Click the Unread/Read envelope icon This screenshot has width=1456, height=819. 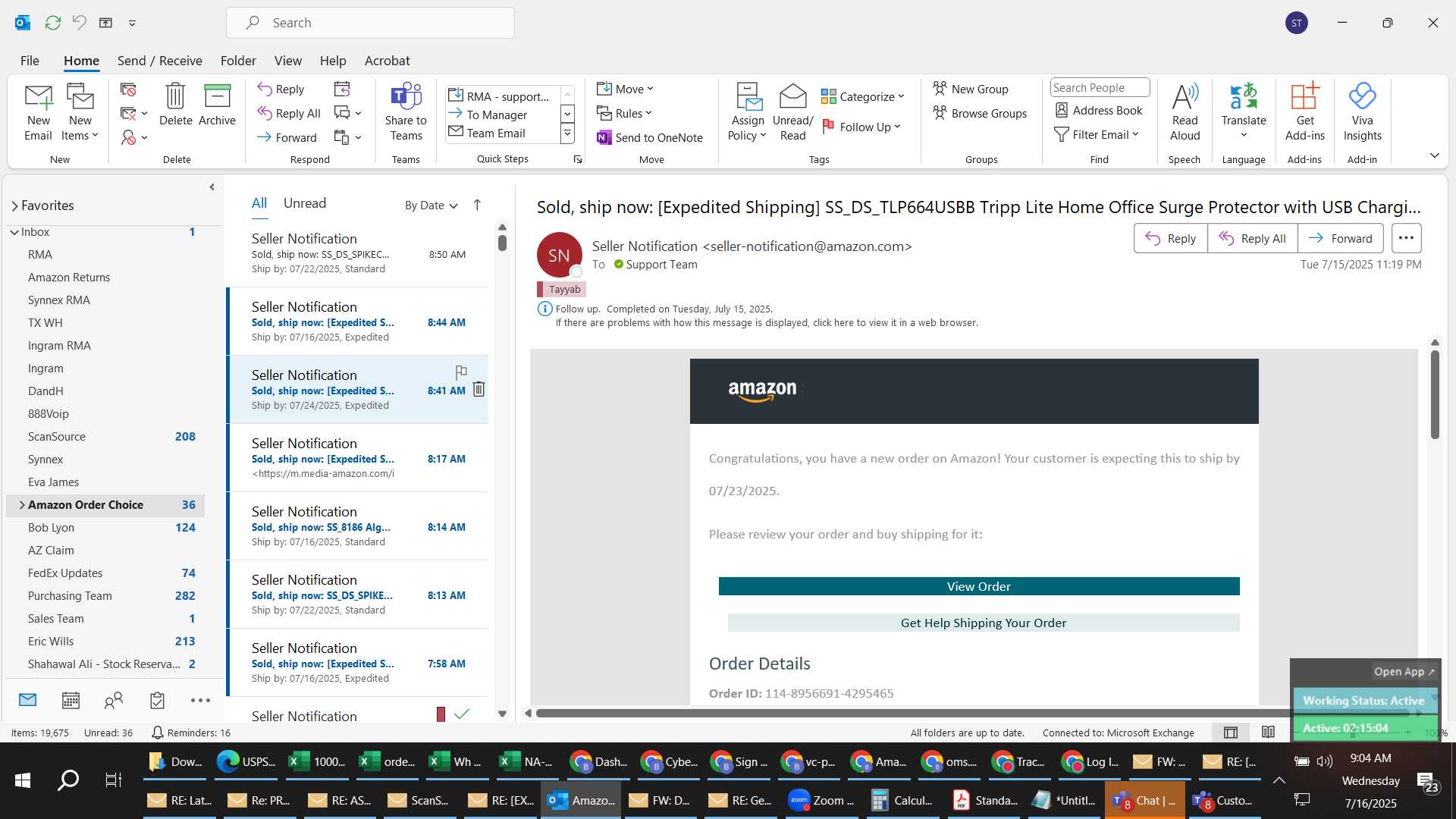[792, 112]
